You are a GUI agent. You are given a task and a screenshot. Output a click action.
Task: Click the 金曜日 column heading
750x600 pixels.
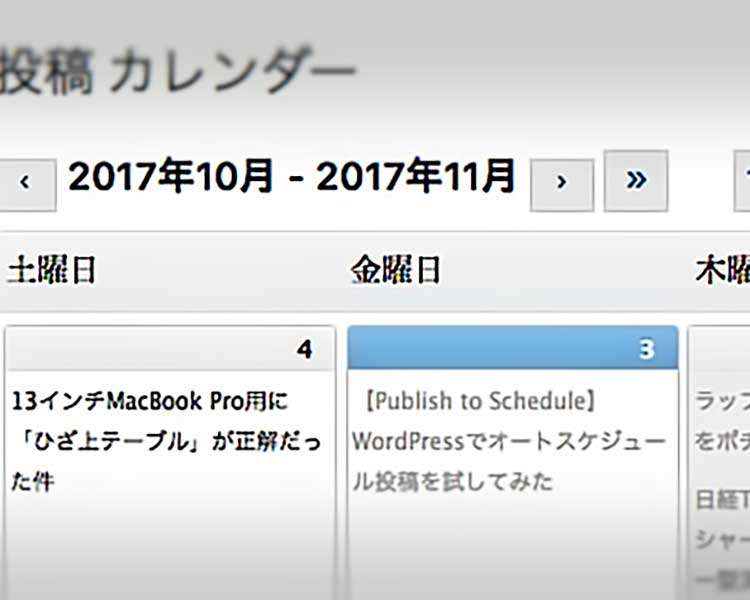(395, 270)
